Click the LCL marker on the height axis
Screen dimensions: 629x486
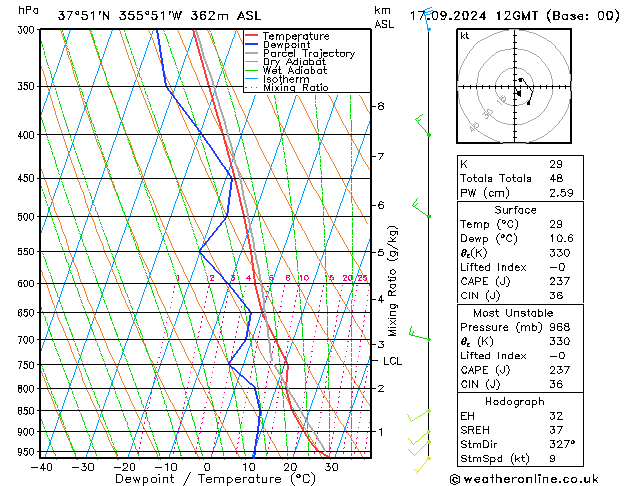tap(392, 361)
